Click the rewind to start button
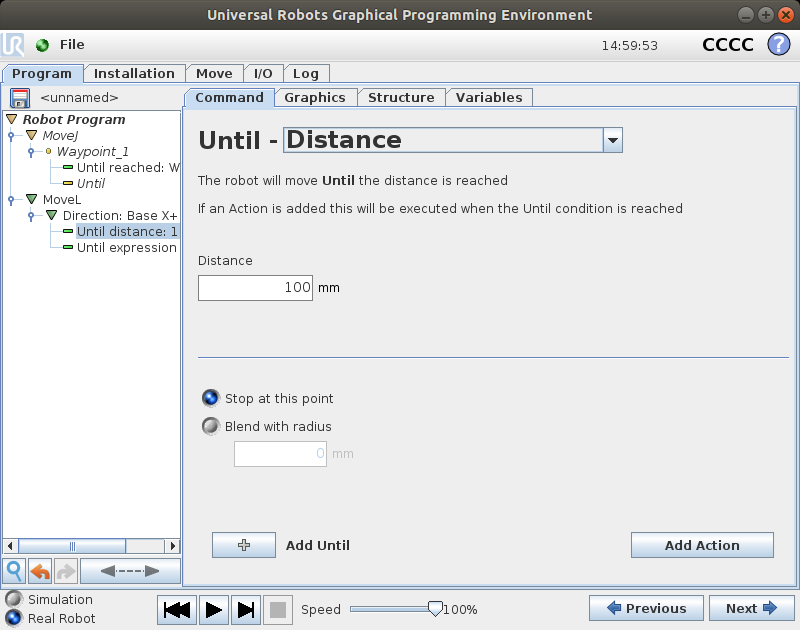800x630 pixels. (177, 609)
